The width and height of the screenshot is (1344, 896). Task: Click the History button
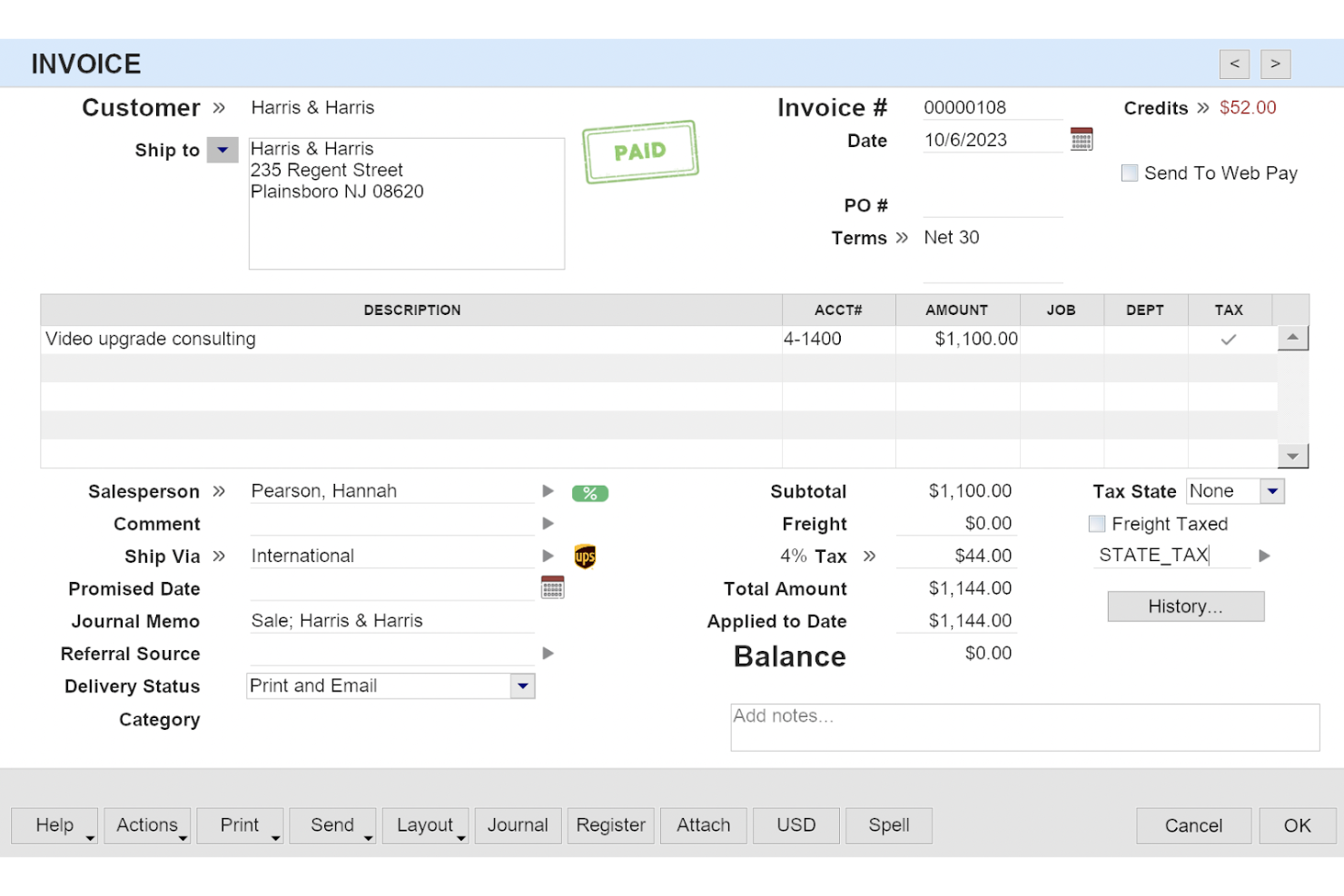pyautogui.click(x=1185, y=606)
